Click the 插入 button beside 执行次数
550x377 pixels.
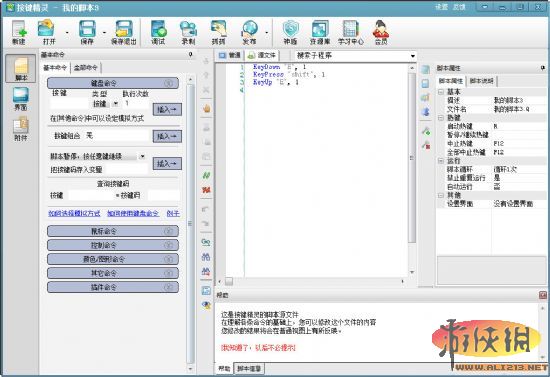pyautogui.click(x=167, y=109)
